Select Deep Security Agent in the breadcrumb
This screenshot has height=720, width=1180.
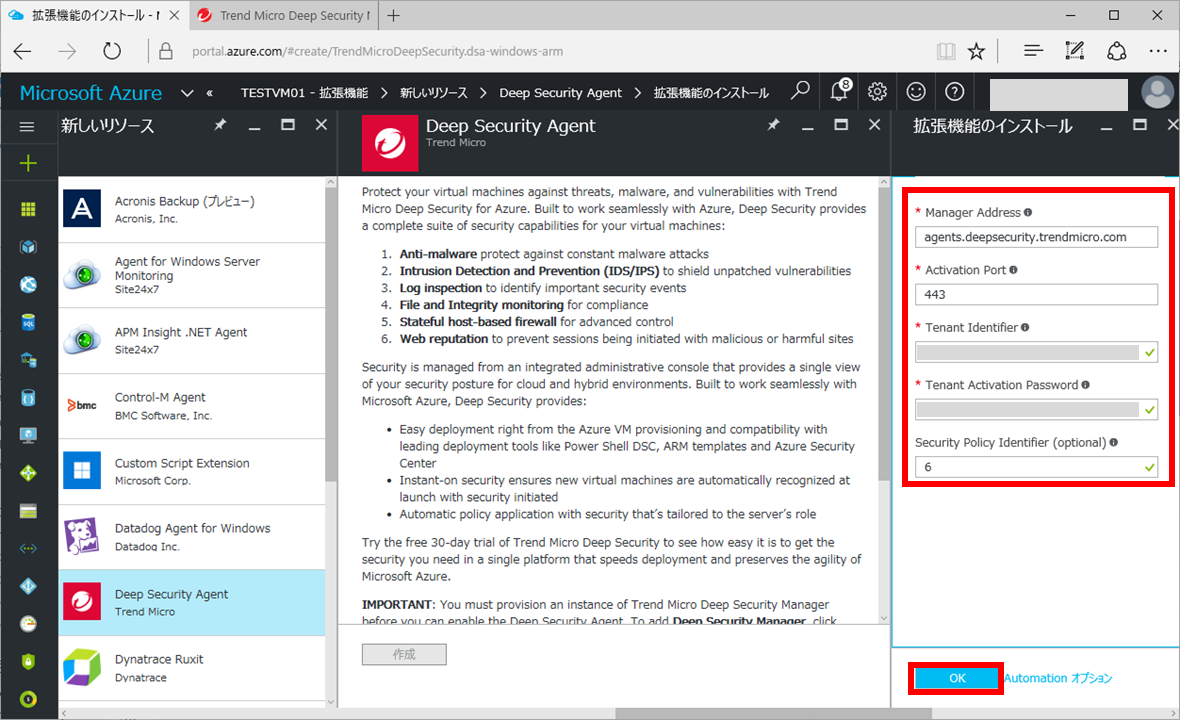[x=560, y=92]
